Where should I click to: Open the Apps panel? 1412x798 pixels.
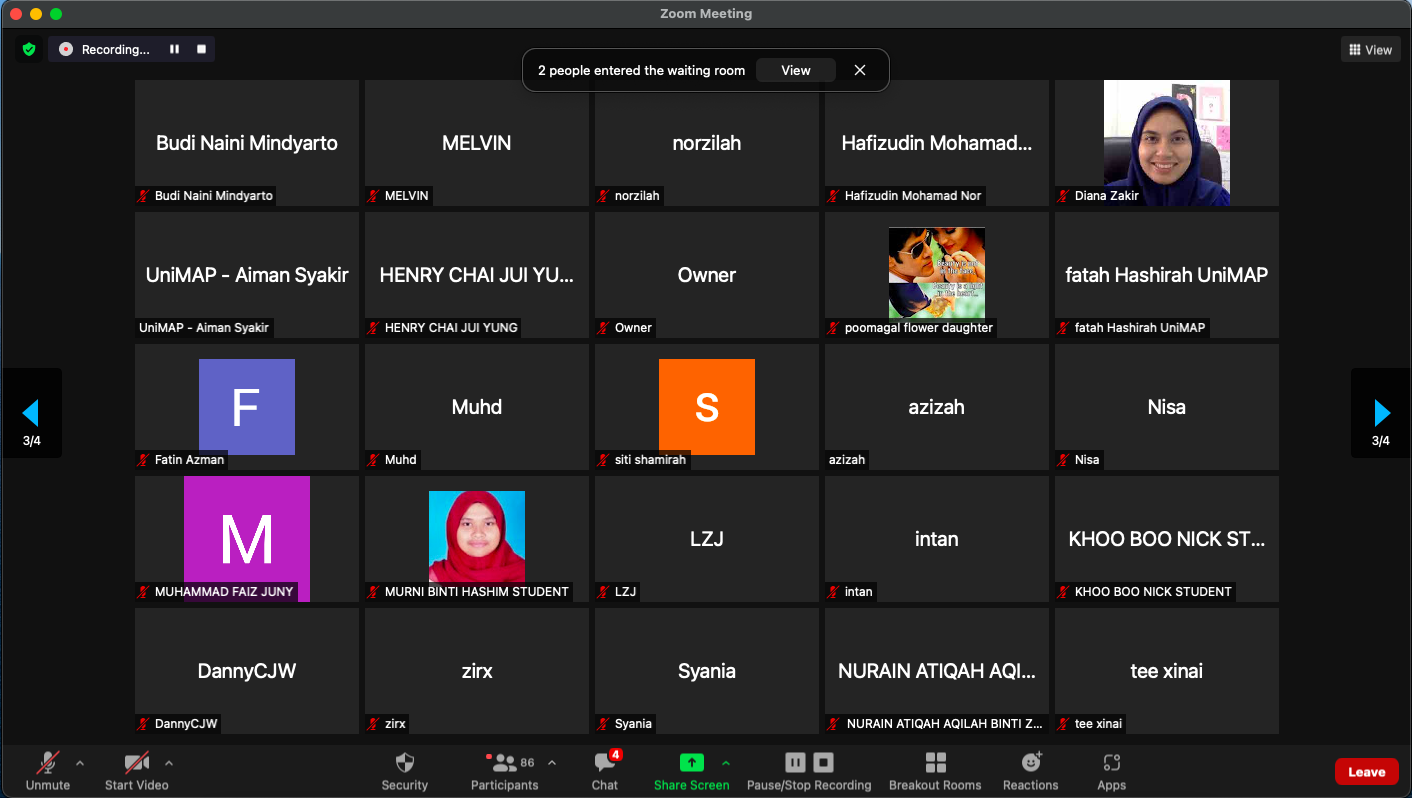click(1111, 764)
